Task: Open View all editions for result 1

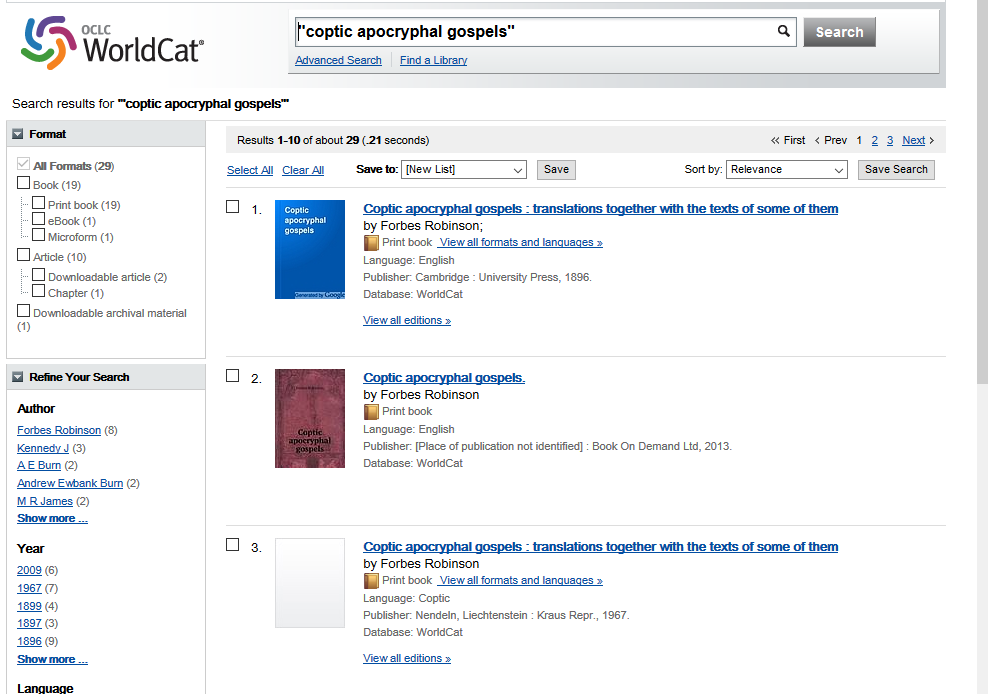Action: (406, 320)
